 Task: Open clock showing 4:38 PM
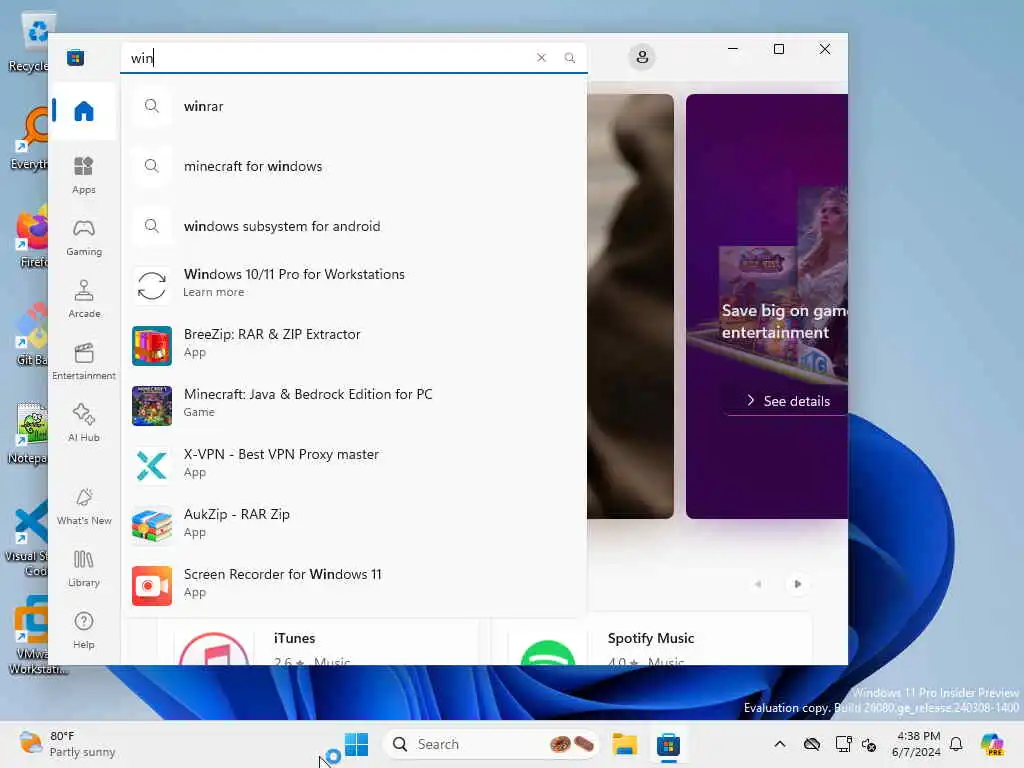coord(916,744)
